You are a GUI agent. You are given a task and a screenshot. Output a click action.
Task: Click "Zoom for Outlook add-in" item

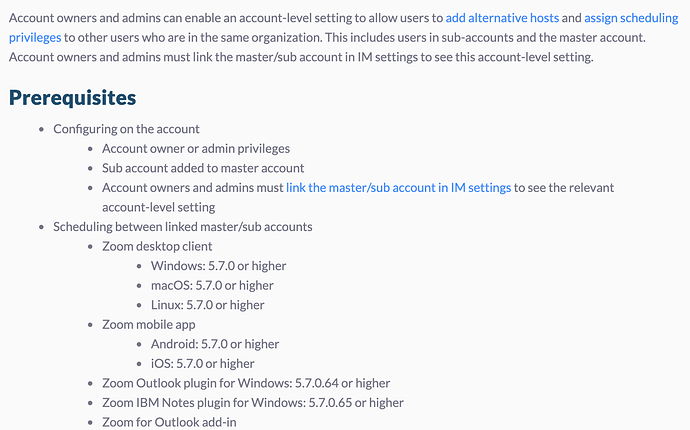pyautogui.click(x=169, y=423)
